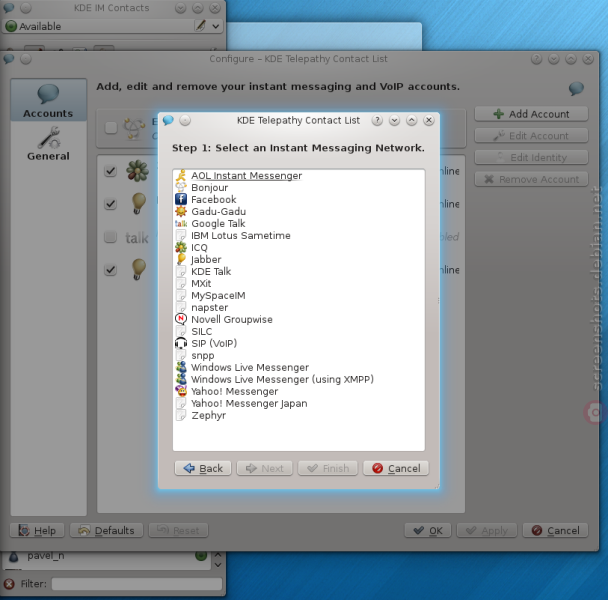This screenshot has height=600, width=608.
Task: Click the Apply button
Action: pos(487,530)
